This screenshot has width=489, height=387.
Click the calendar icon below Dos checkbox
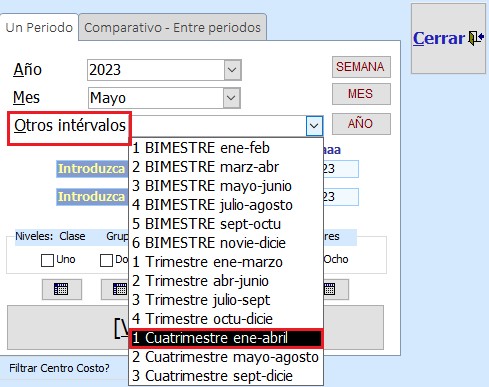115,289
